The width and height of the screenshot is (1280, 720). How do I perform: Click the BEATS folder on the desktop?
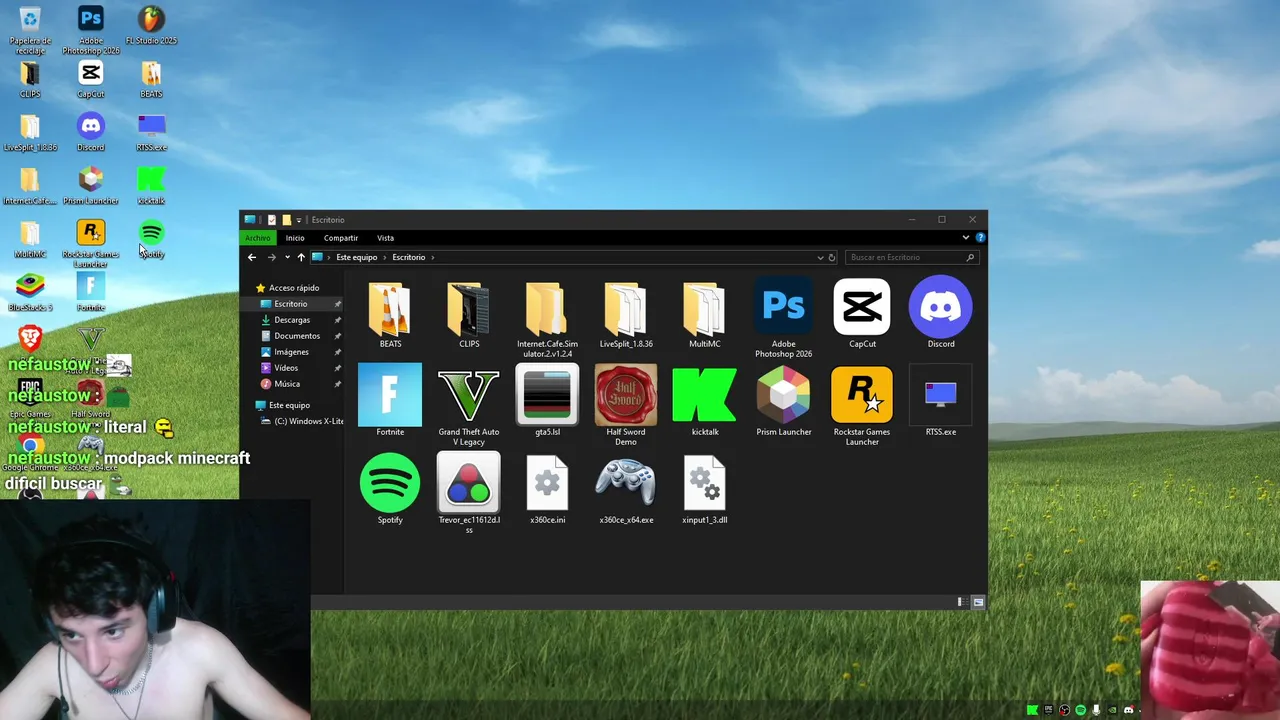(151, 79)
